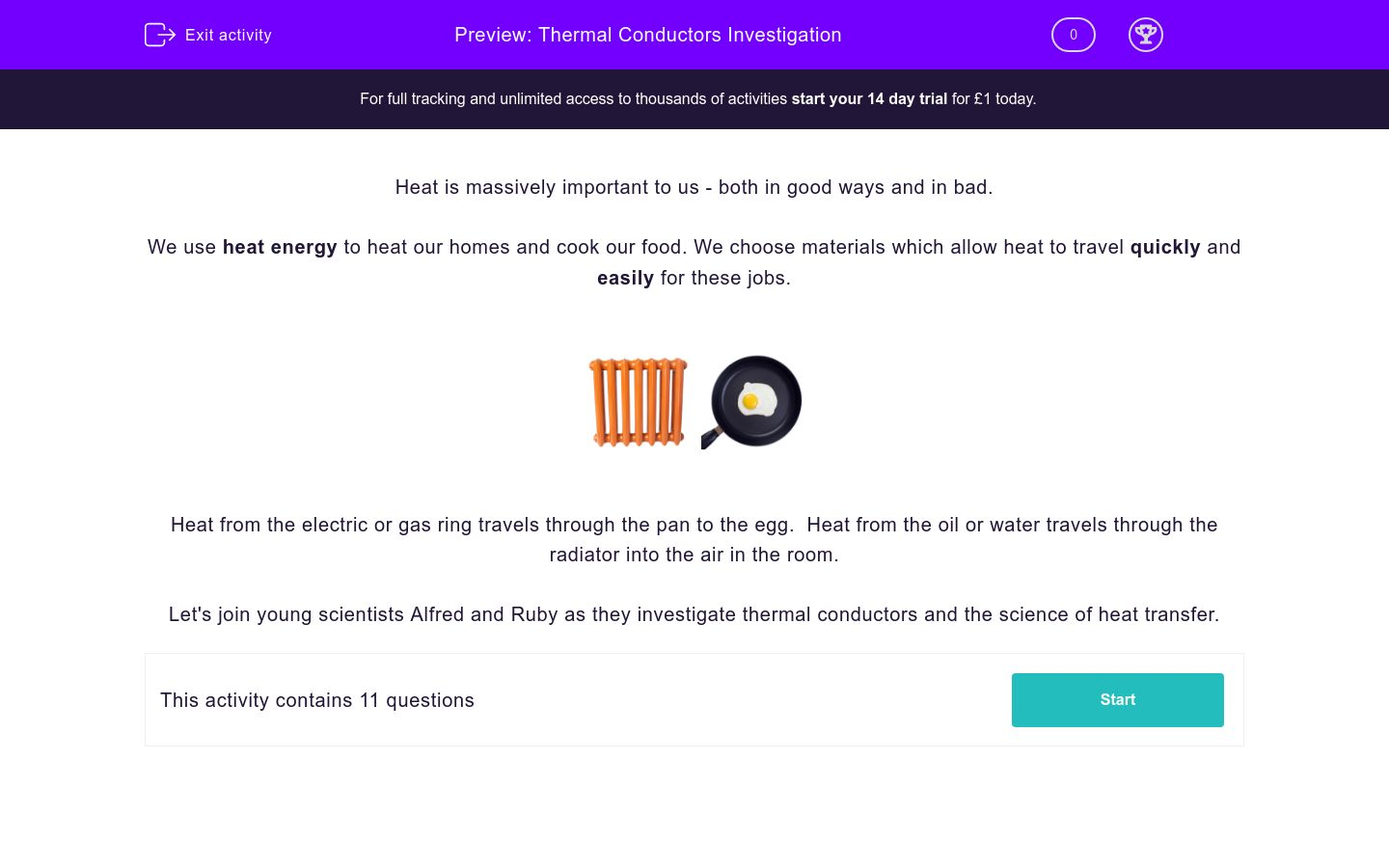Click the "Preview: Thermal Conductors Investigation" title

click(x=647, y=35)
